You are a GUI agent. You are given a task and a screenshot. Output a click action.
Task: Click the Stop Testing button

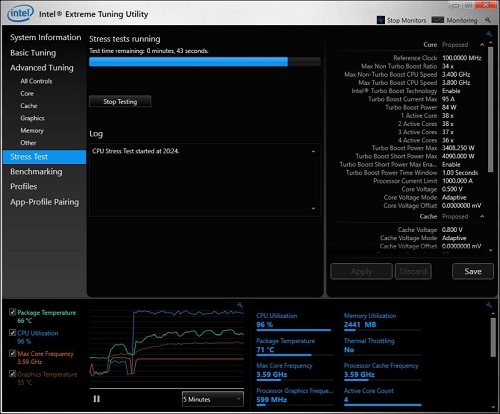pyautogui.click(x=120, y=102)
